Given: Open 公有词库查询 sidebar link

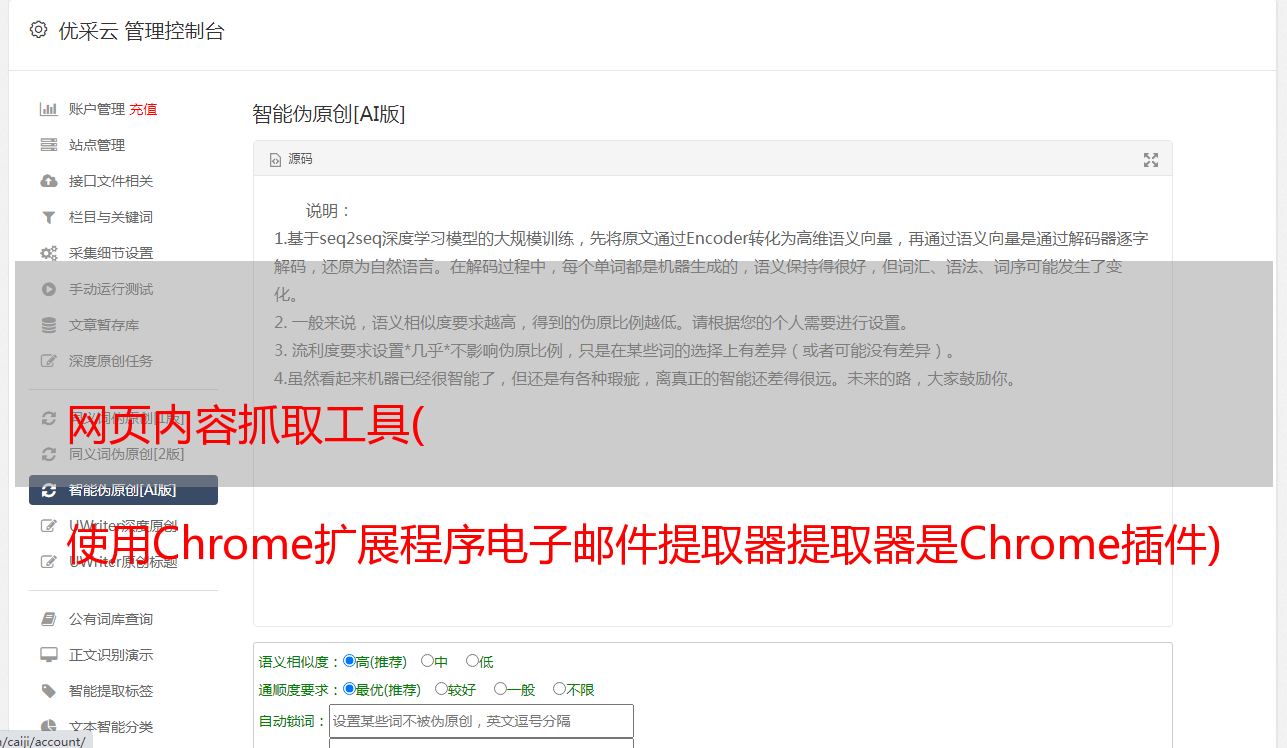Looking at the screenshot, I should click(111, 619).
